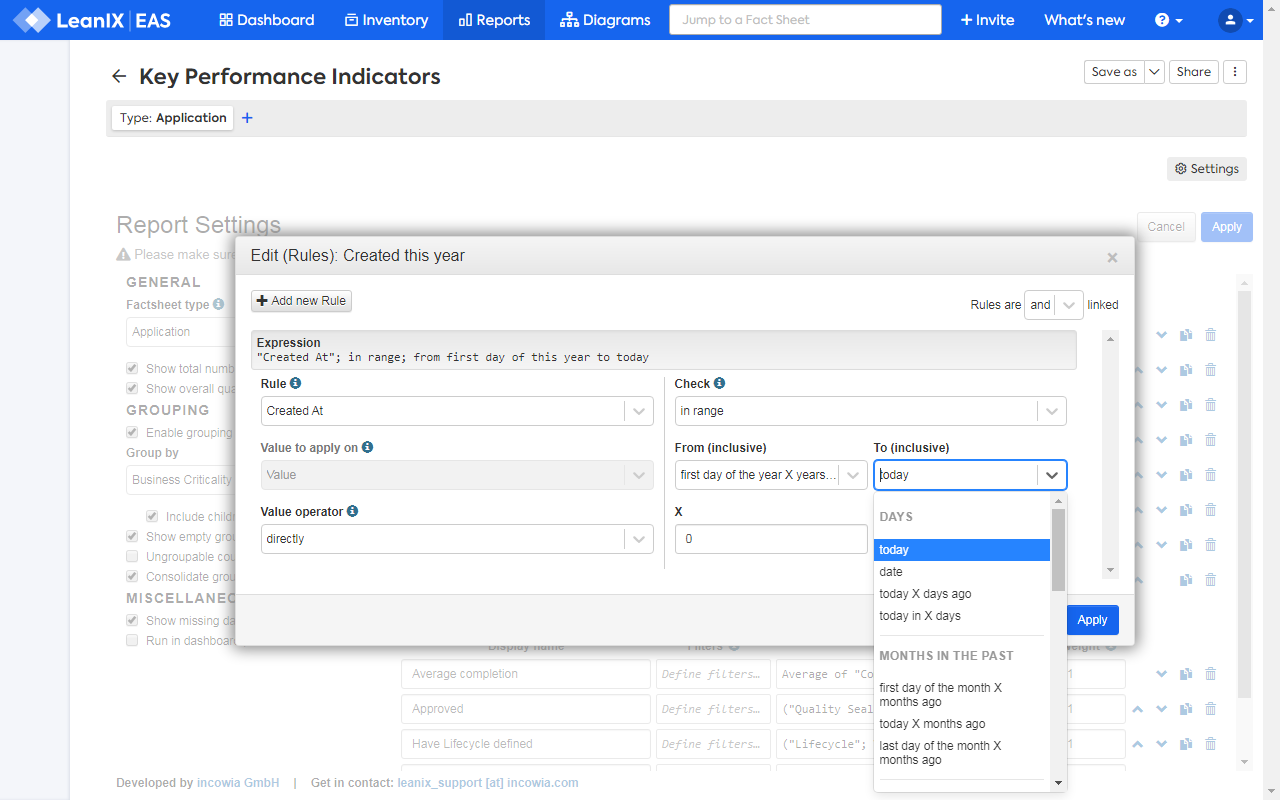Open the Reports tab

pos(494,20)
